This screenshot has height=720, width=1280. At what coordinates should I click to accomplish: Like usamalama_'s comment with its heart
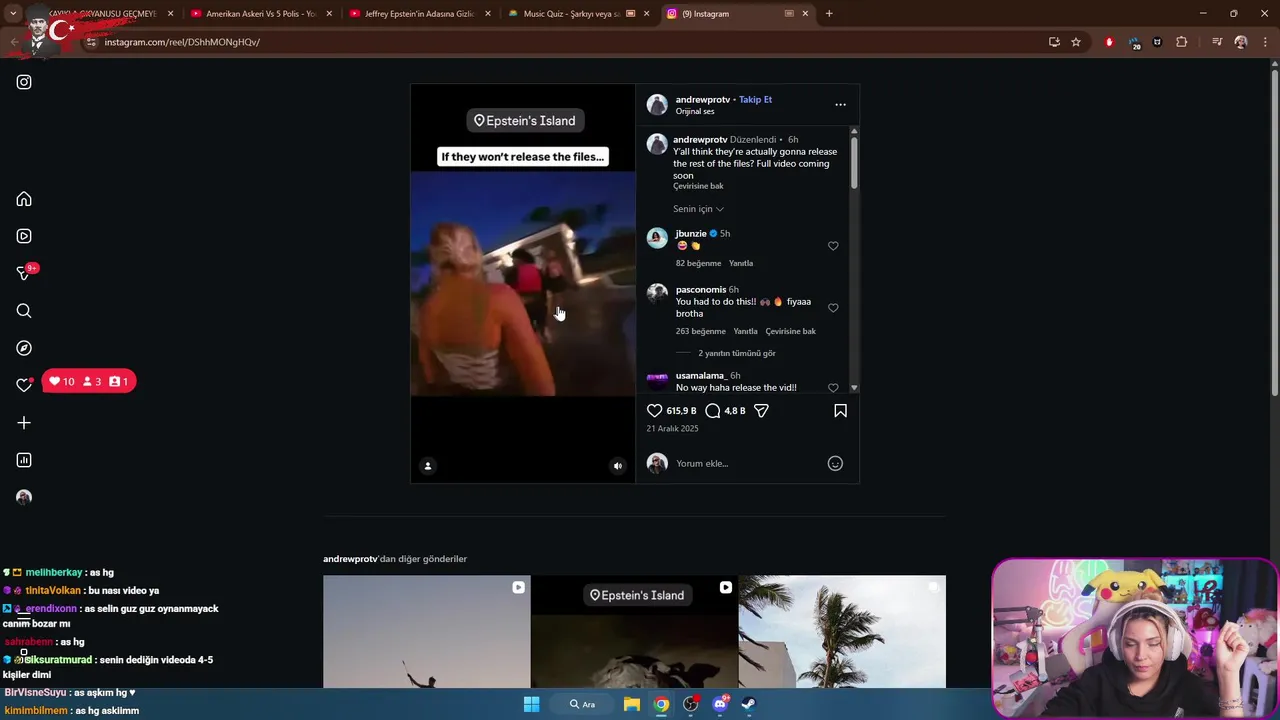point(833,388)
